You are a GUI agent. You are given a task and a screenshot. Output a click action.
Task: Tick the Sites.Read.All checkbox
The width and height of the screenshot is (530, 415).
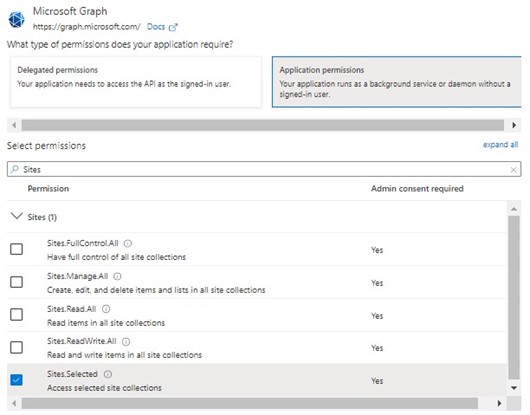[17, 314]
